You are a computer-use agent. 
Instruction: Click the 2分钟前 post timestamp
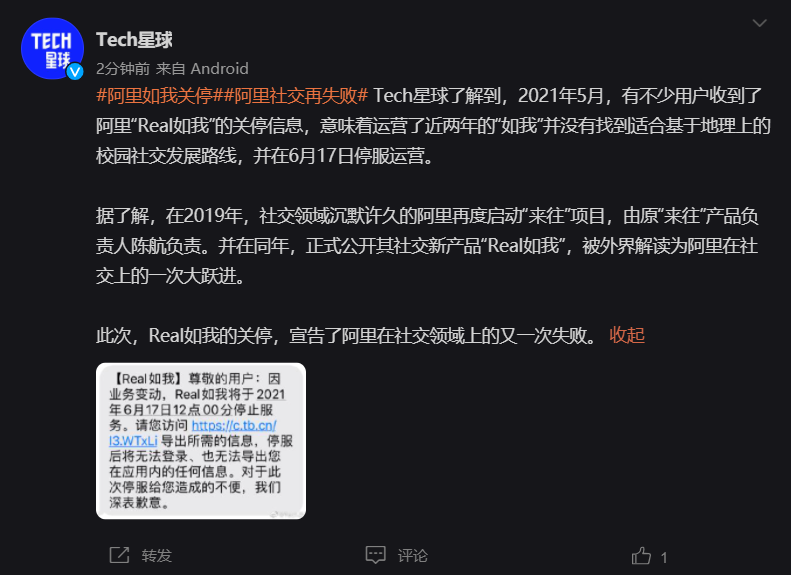coord(123,69)
